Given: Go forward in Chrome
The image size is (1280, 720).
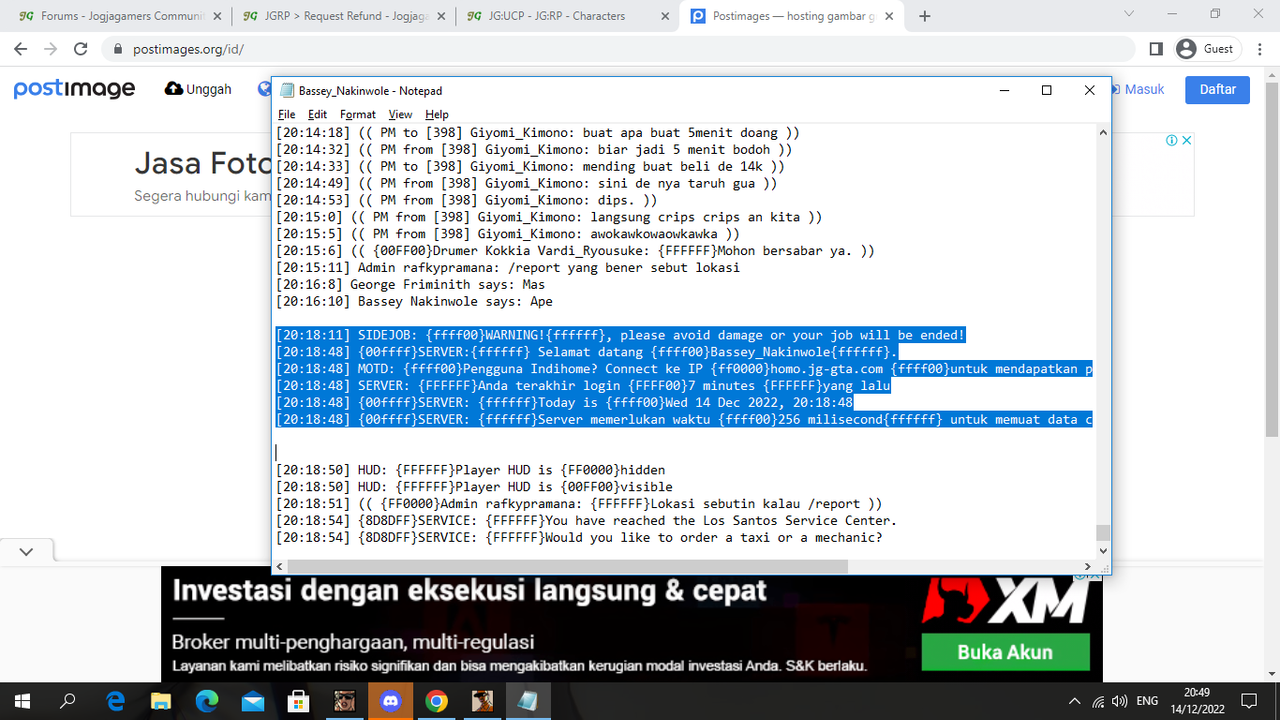Looking at the screenshot, I should point(51,49).
